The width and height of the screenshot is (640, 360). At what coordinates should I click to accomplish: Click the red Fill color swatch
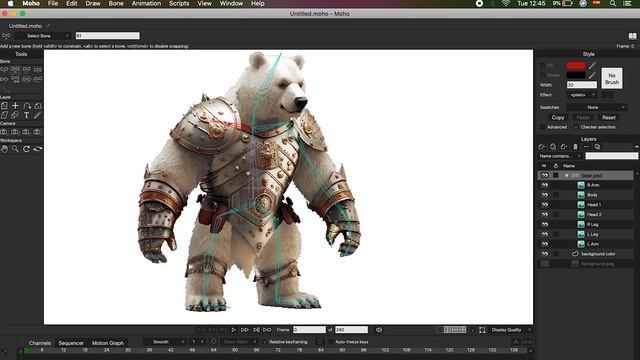coord(576,65)
